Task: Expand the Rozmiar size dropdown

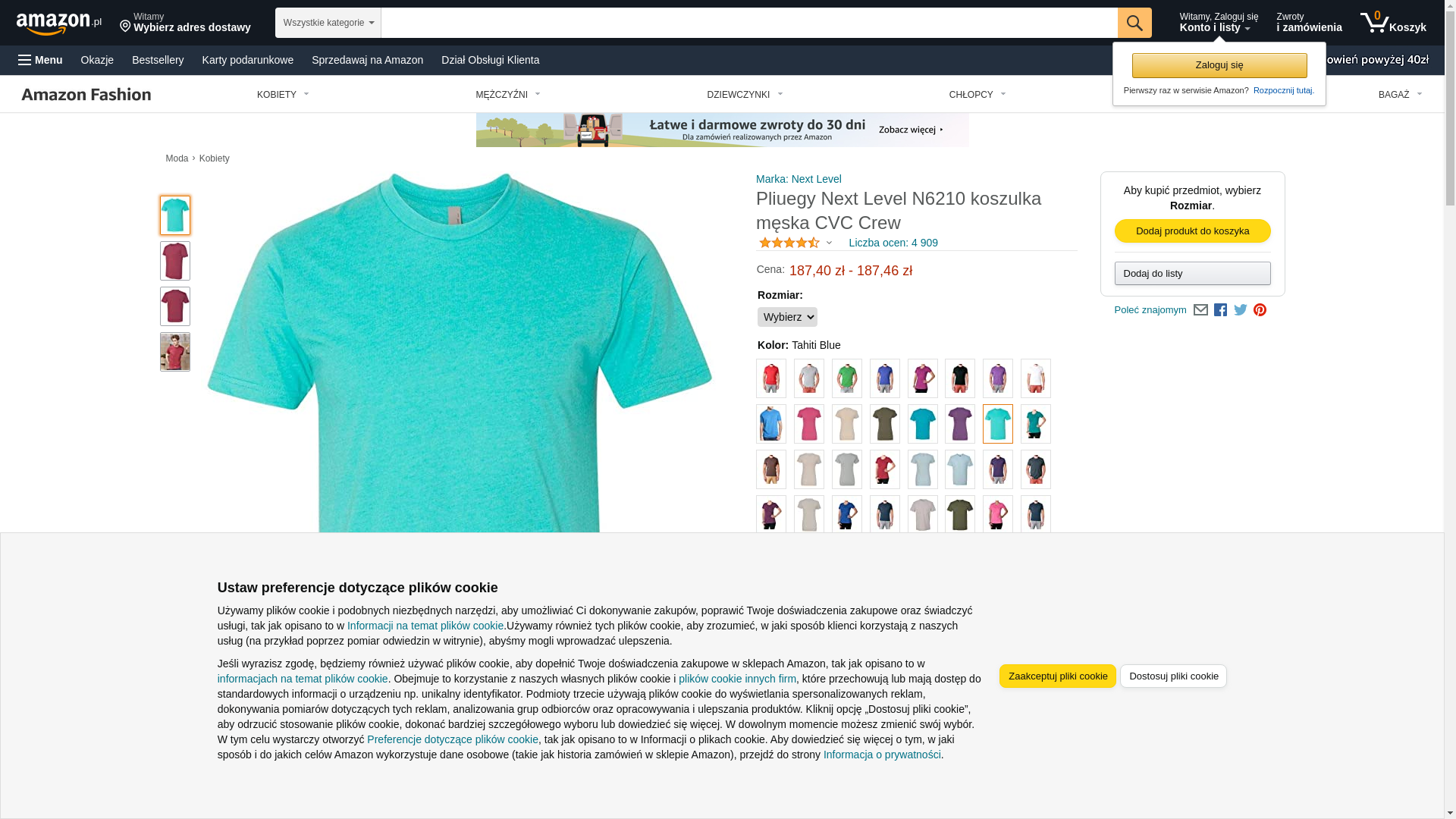Action: [787, 317]
